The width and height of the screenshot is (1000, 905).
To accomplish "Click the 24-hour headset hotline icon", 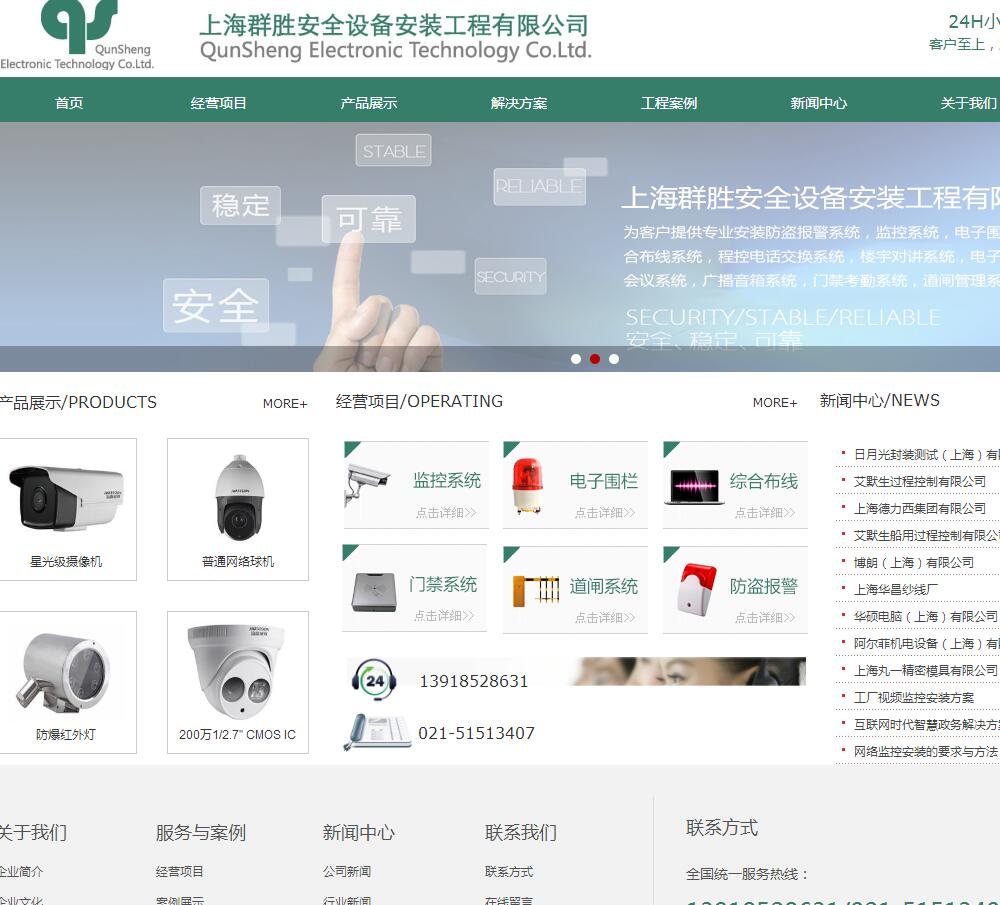I will tap(374, 681).
